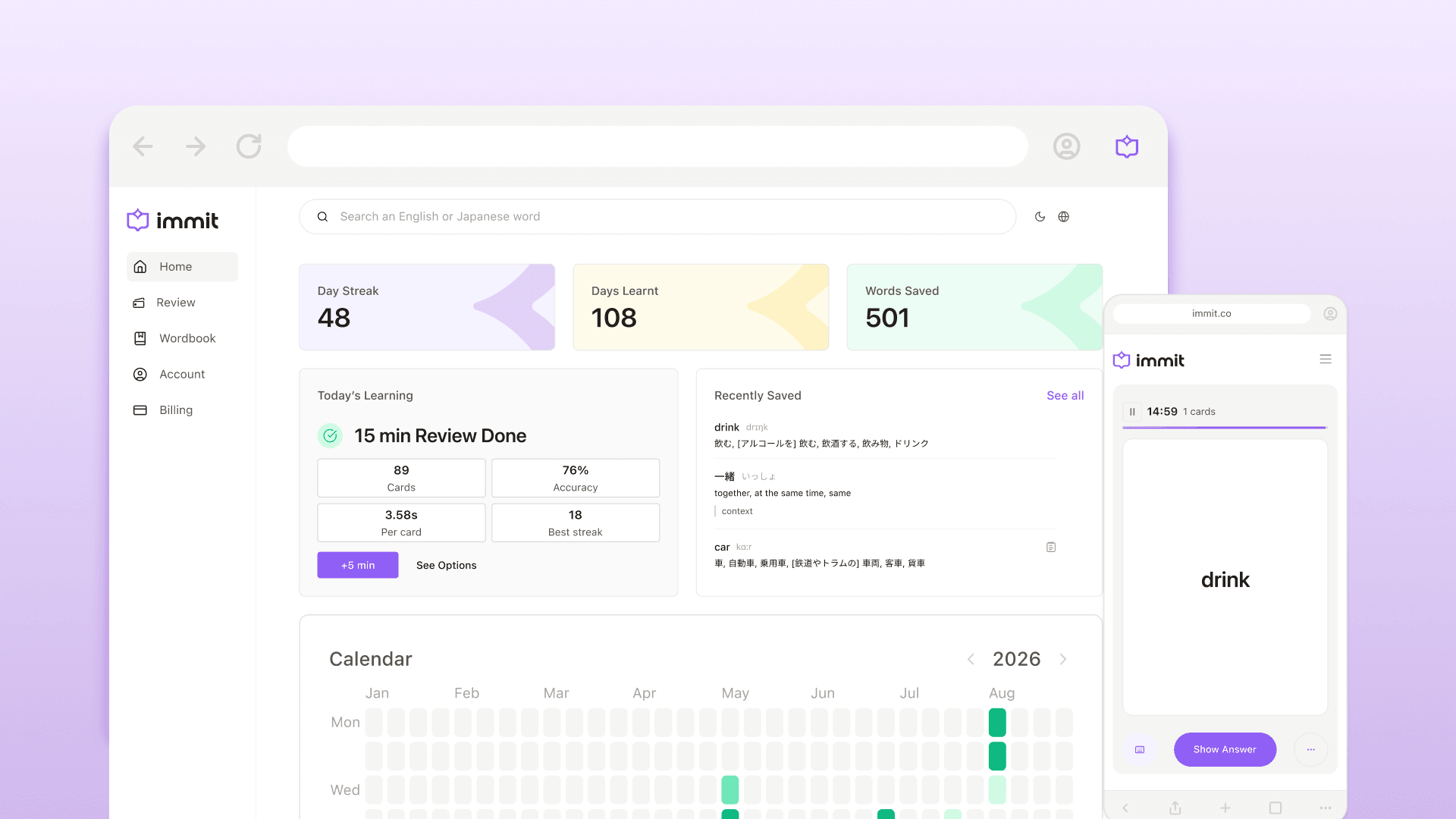Open the Day Streak card

click(427, 307)
